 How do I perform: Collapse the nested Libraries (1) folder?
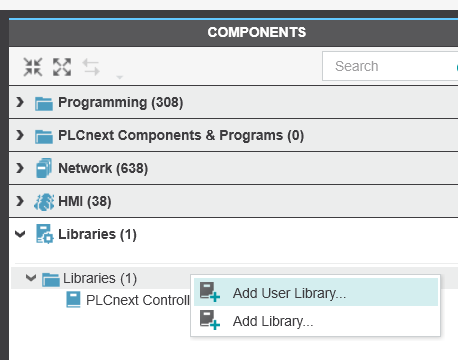(x=31, y=278)
